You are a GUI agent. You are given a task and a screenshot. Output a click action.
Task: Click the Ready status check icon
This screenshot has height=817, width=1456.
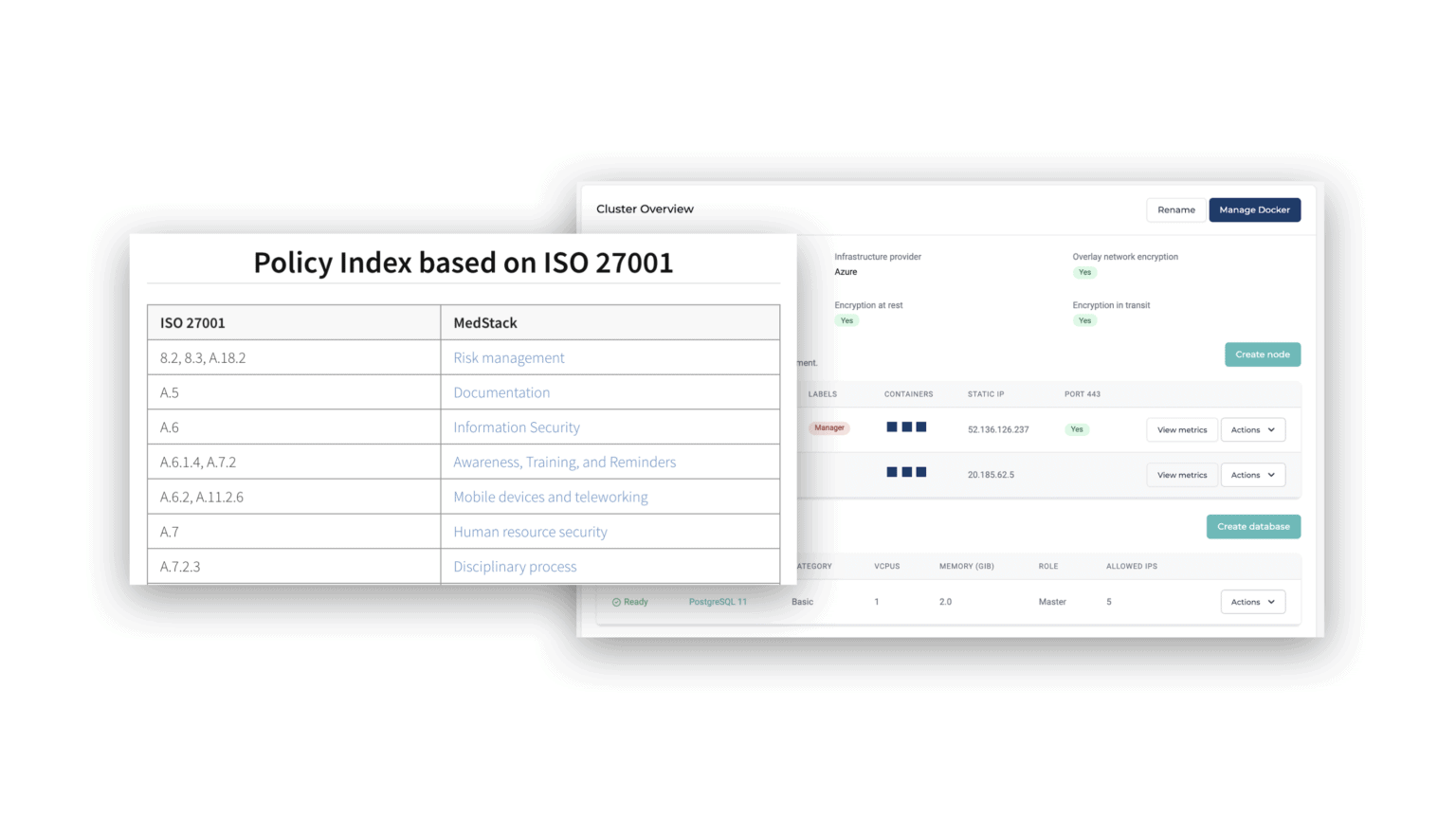tap(616, 602)
